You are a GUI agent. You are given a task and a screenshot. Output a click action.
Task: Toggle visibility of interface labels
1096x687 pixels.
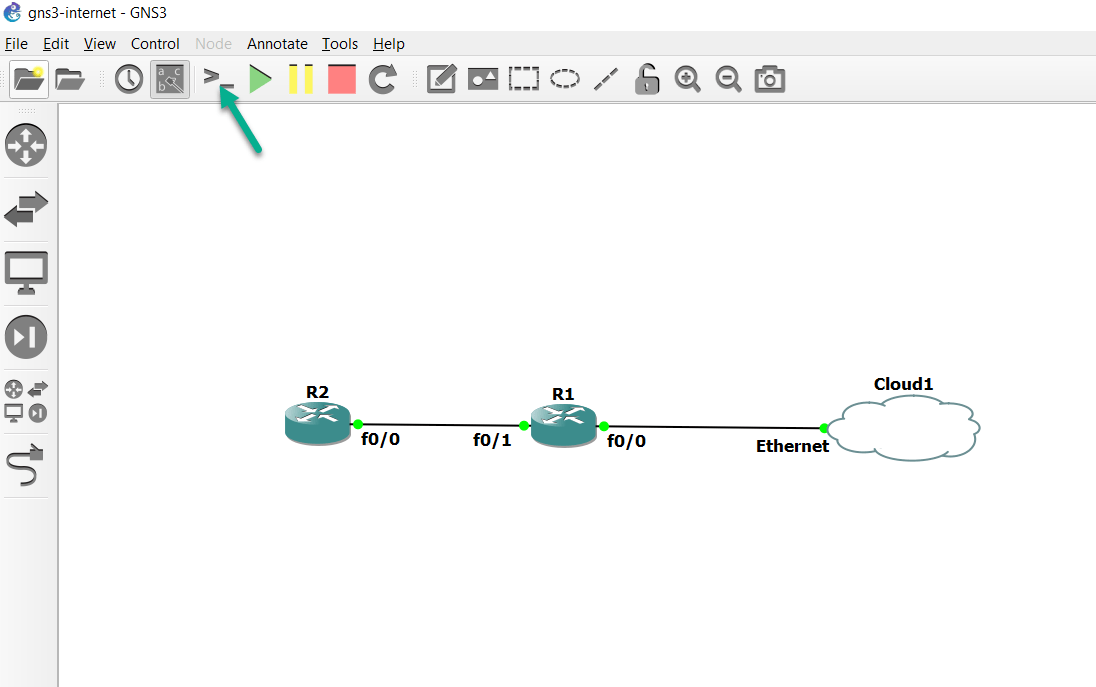coord(169,78)
